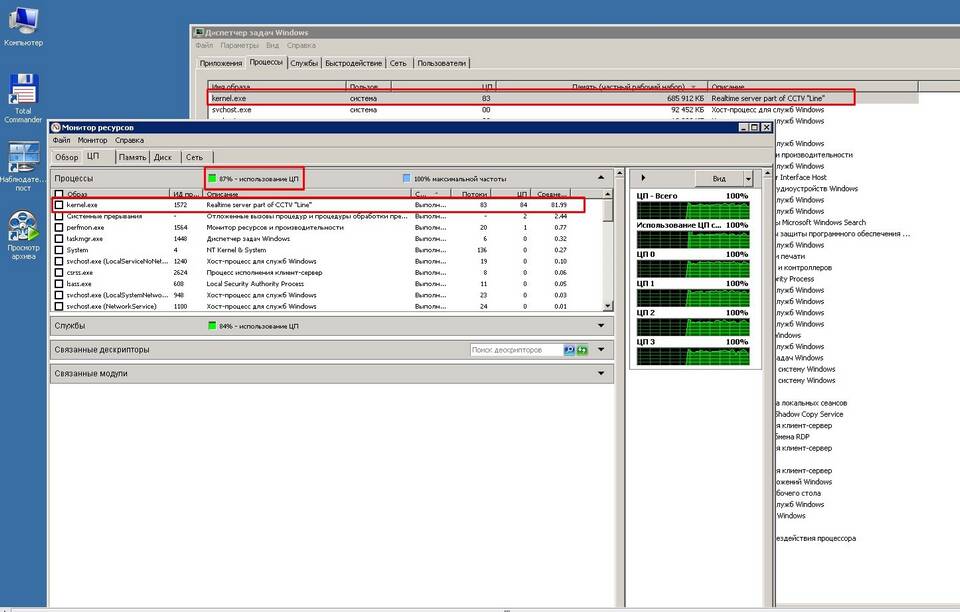Open the Быстродействие tab in Task Manager
Screen dimensions: 960x612
tap(353, 63)
